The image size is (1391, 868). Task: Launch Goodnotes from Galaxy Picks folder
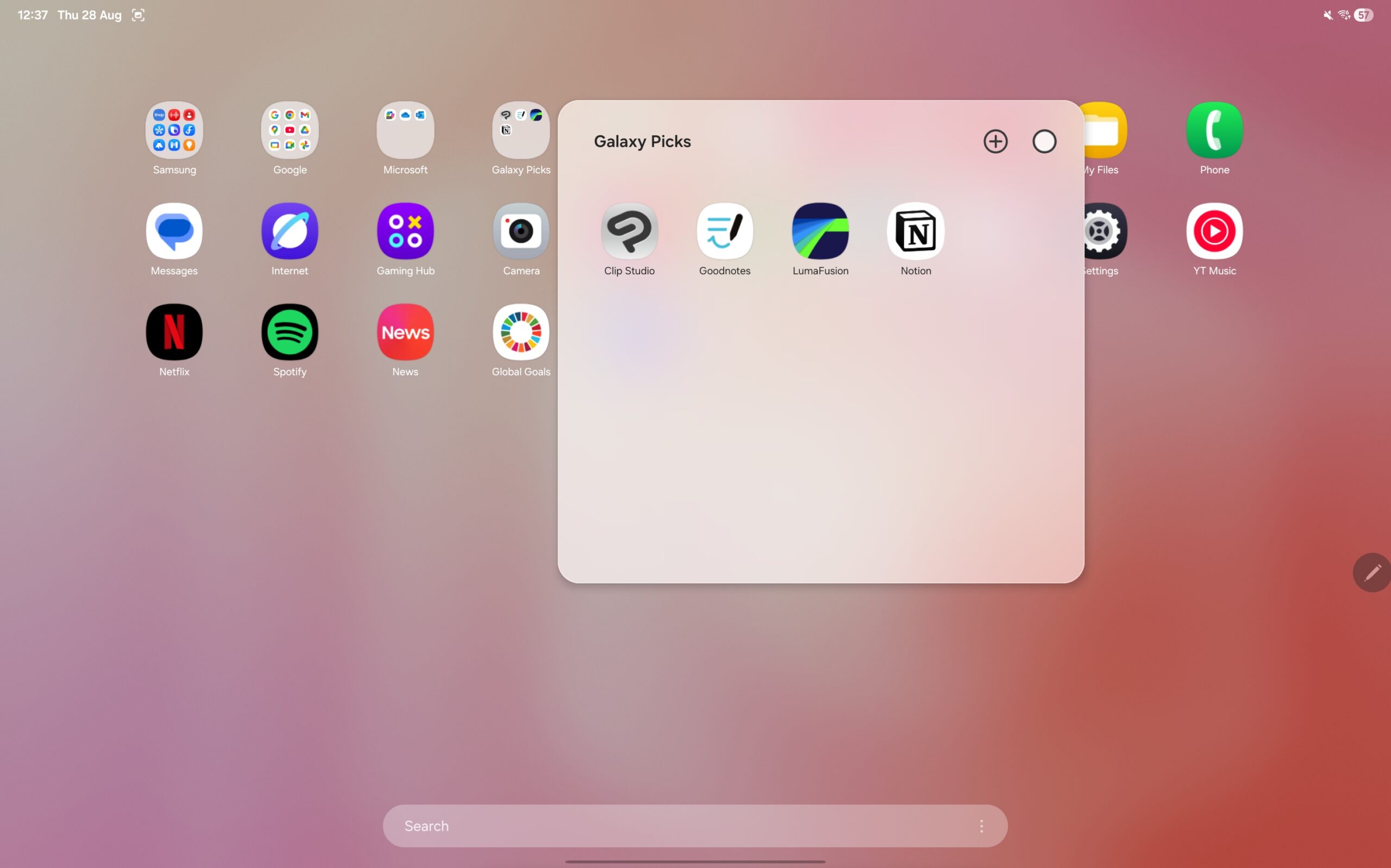724,231
